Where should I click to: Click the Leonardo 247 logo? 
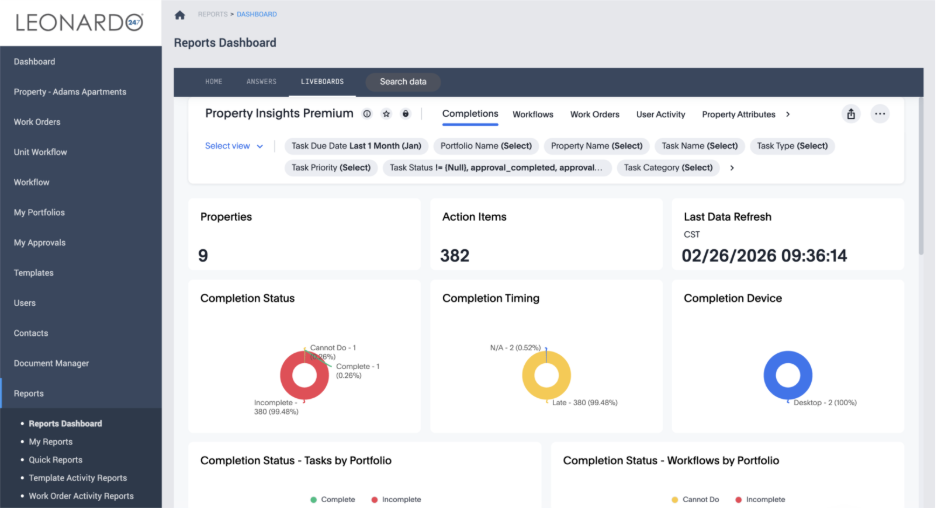coord(80,22)
